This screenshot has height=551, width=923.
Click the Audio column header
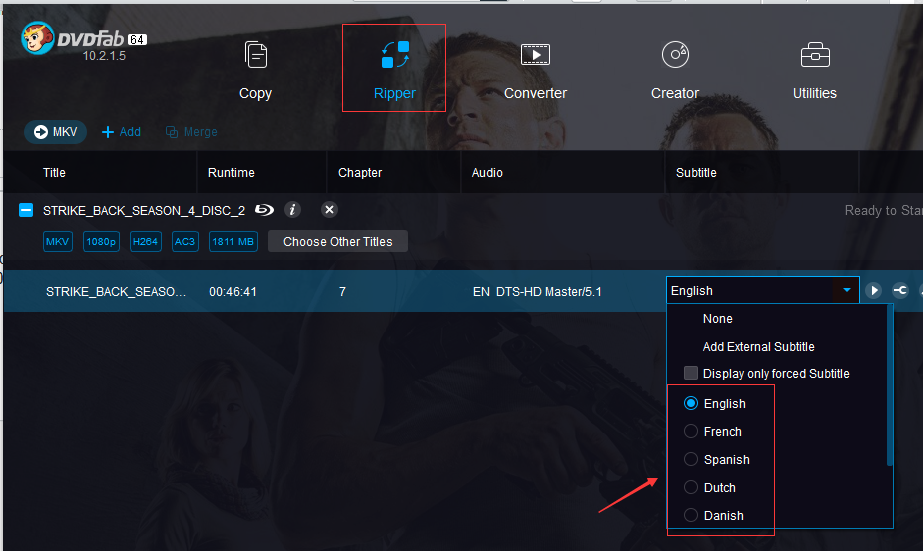[x=487, y=172]
